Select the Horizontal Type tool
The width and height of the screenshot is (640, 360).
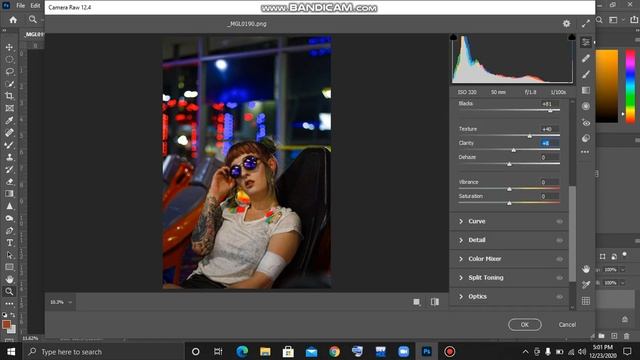coord(9,243)
